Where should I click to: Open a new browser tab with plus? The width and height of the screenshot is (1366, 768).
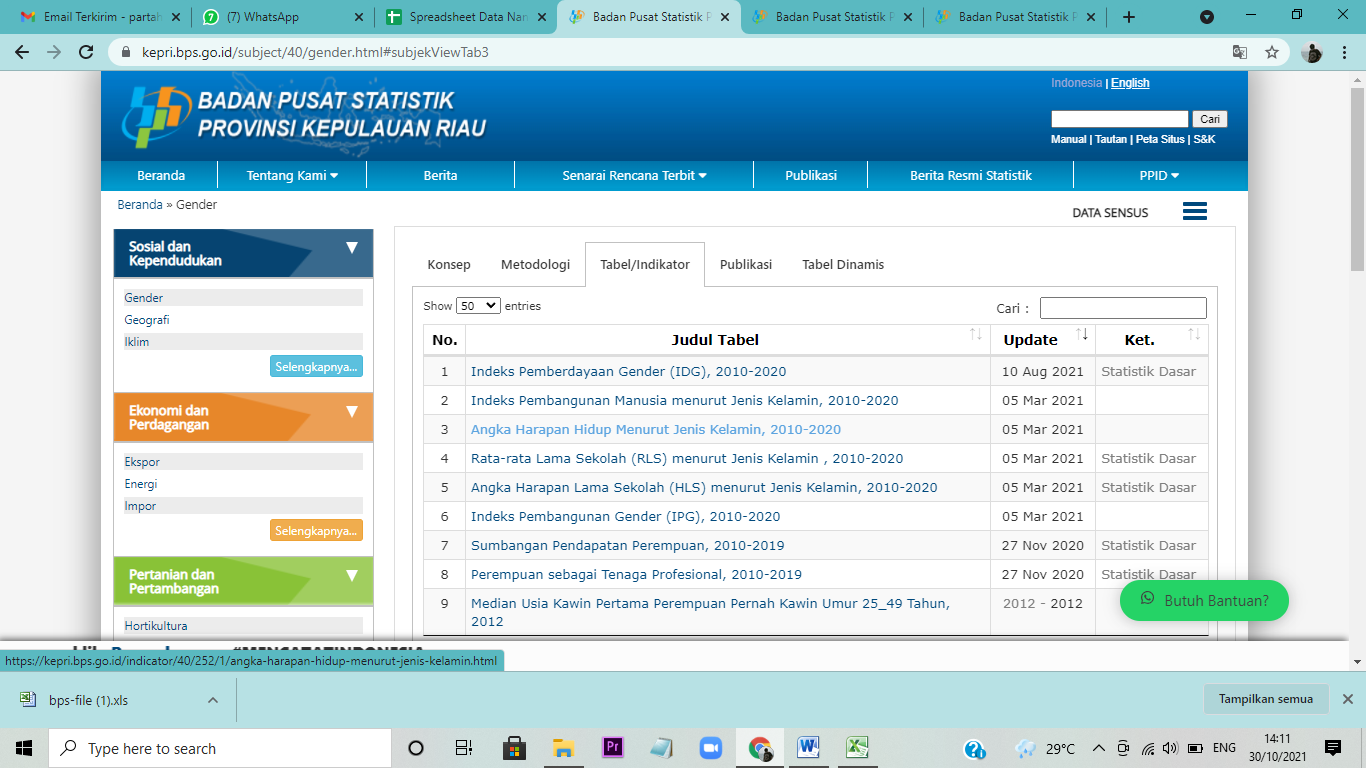click(x=1129, y=17)
